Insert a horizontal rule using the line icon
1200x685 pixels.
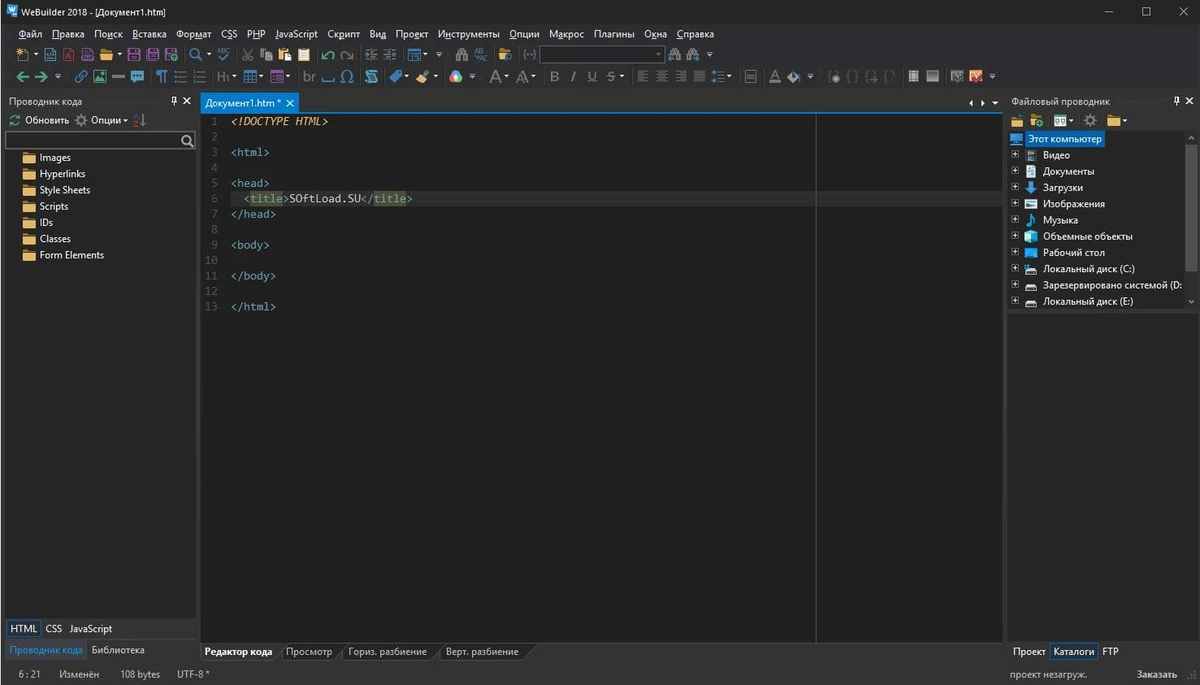click(x=118, y=76)
